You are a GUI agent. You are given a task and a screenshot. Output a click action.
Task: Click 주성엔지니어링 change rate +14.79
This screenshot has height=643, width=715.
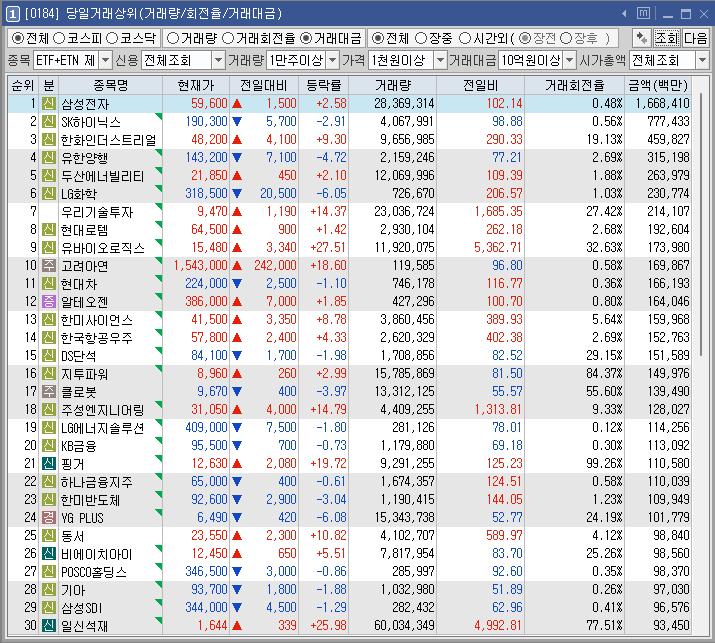[328, 410]
